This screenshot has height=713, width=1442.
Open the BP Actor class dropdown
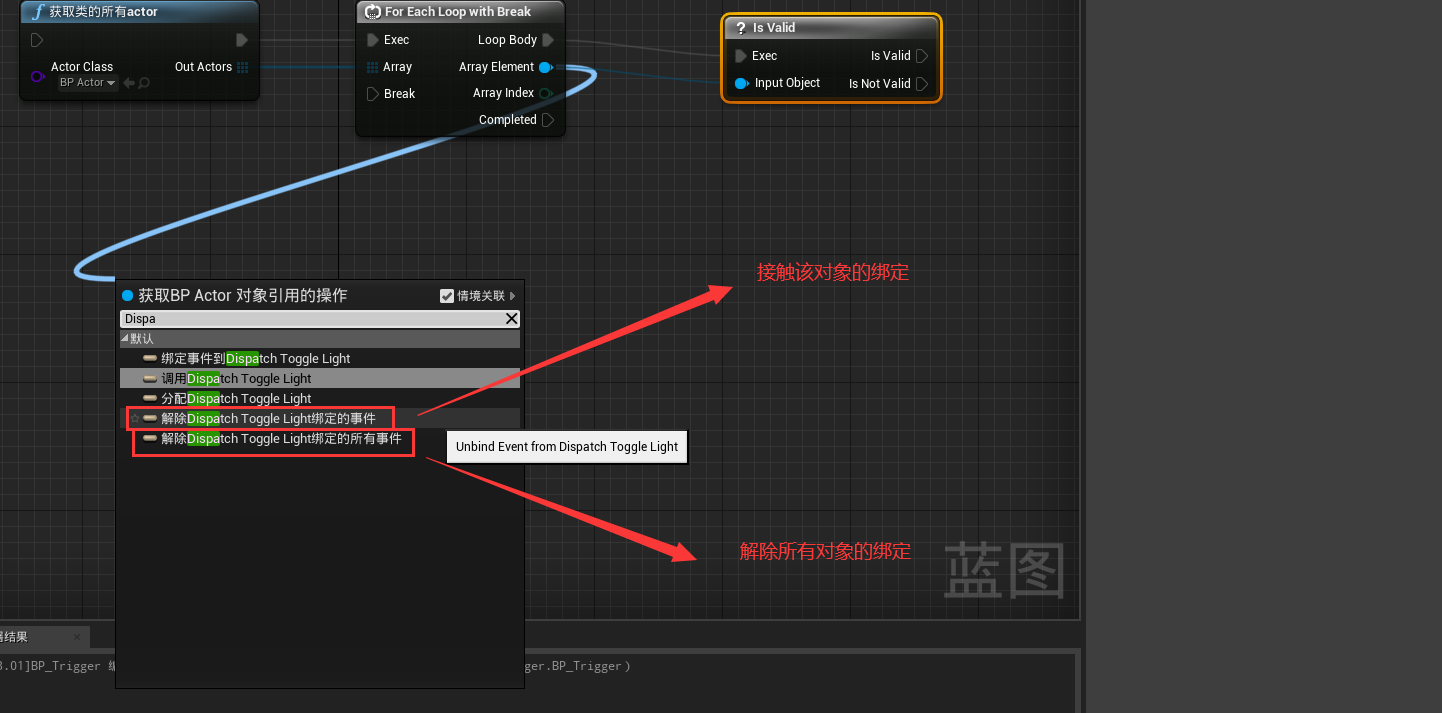[x=87, y=83]
